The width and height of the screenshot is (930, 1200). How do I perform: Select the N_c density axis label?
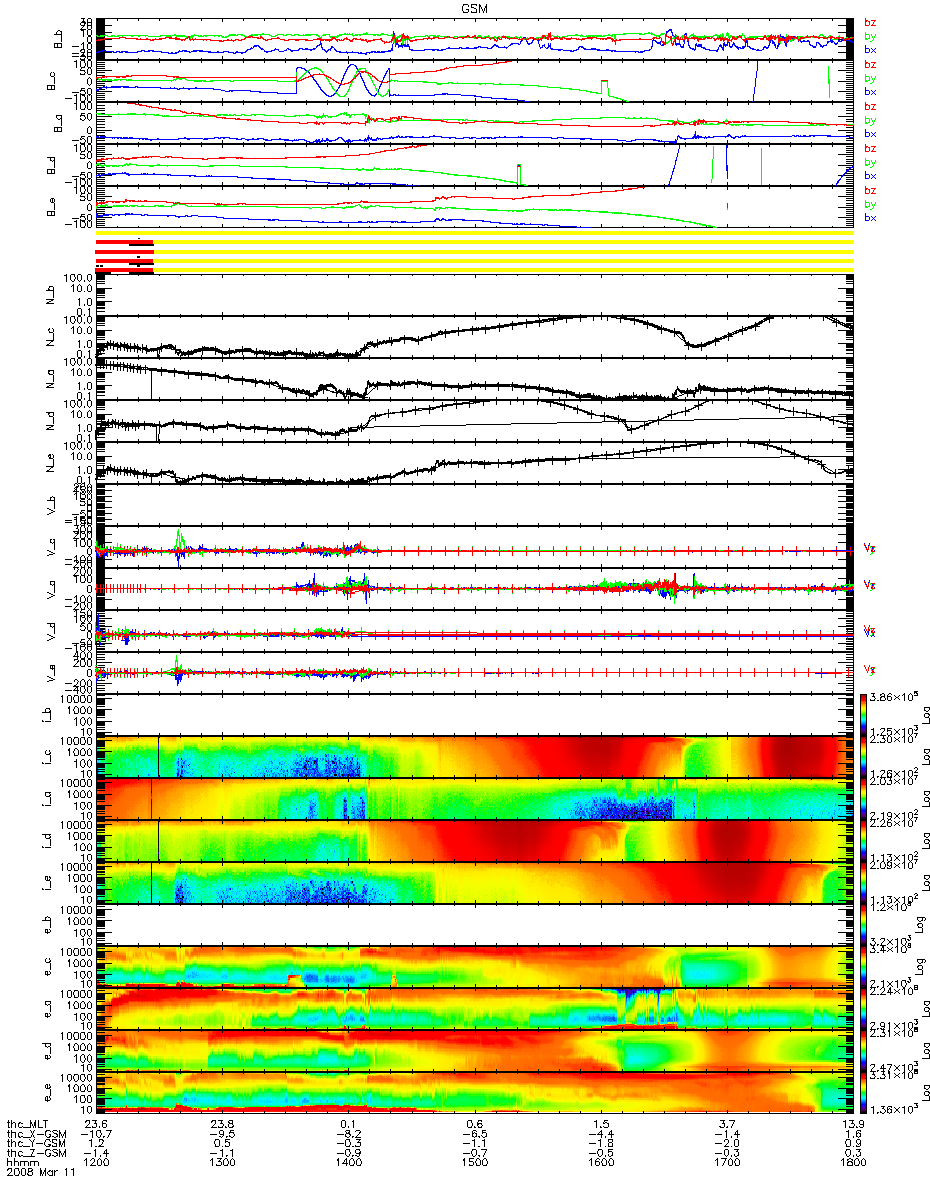(51, 337)
